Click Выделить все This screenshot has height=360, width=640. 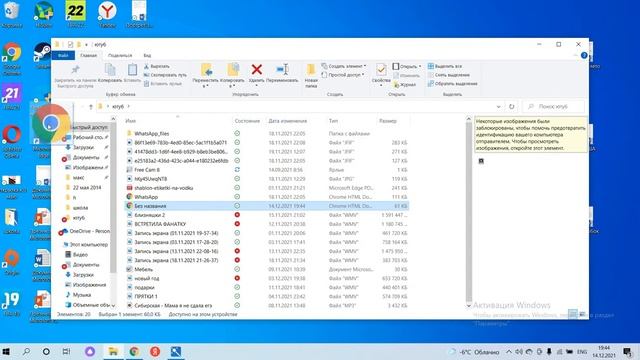pos(445,66)
